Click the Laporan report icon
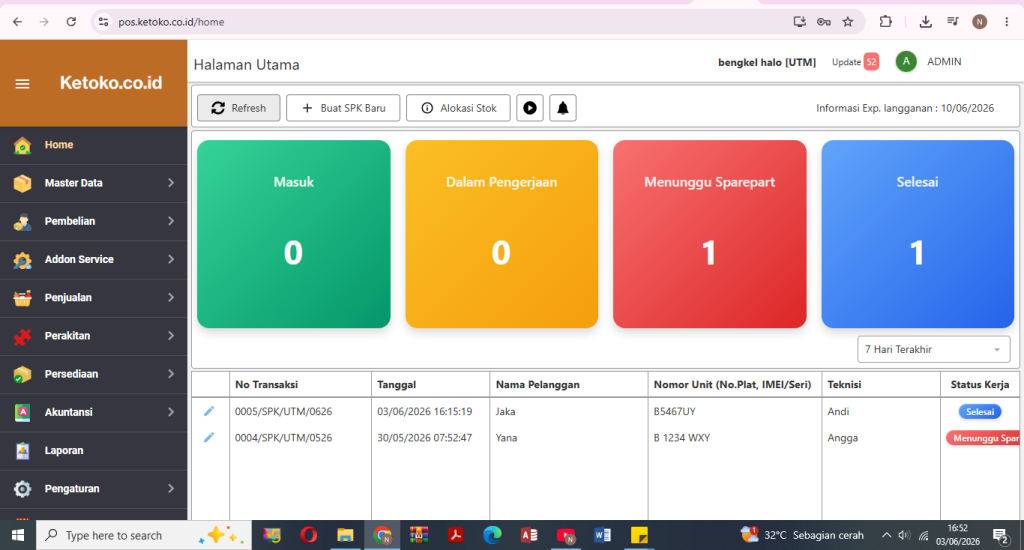1024x550 pixels. [x=22, y=451]
